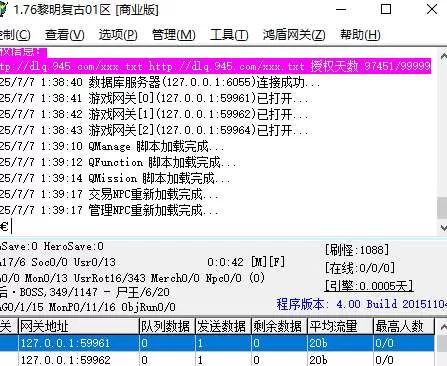Click the log scrollbar thumb
Screen dimensions: 447x366
point(443,208)
